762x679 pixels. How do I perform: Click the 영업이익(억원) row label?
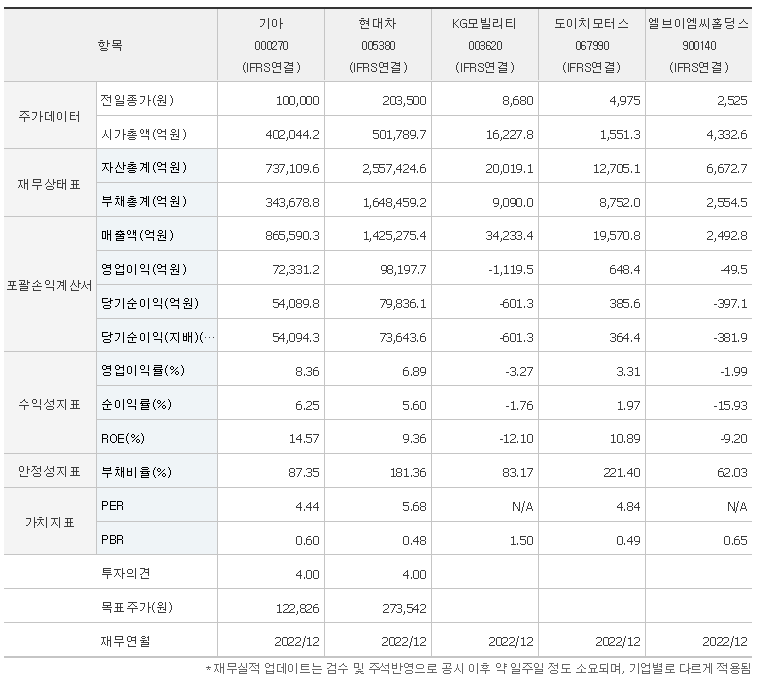pos(144,269)
